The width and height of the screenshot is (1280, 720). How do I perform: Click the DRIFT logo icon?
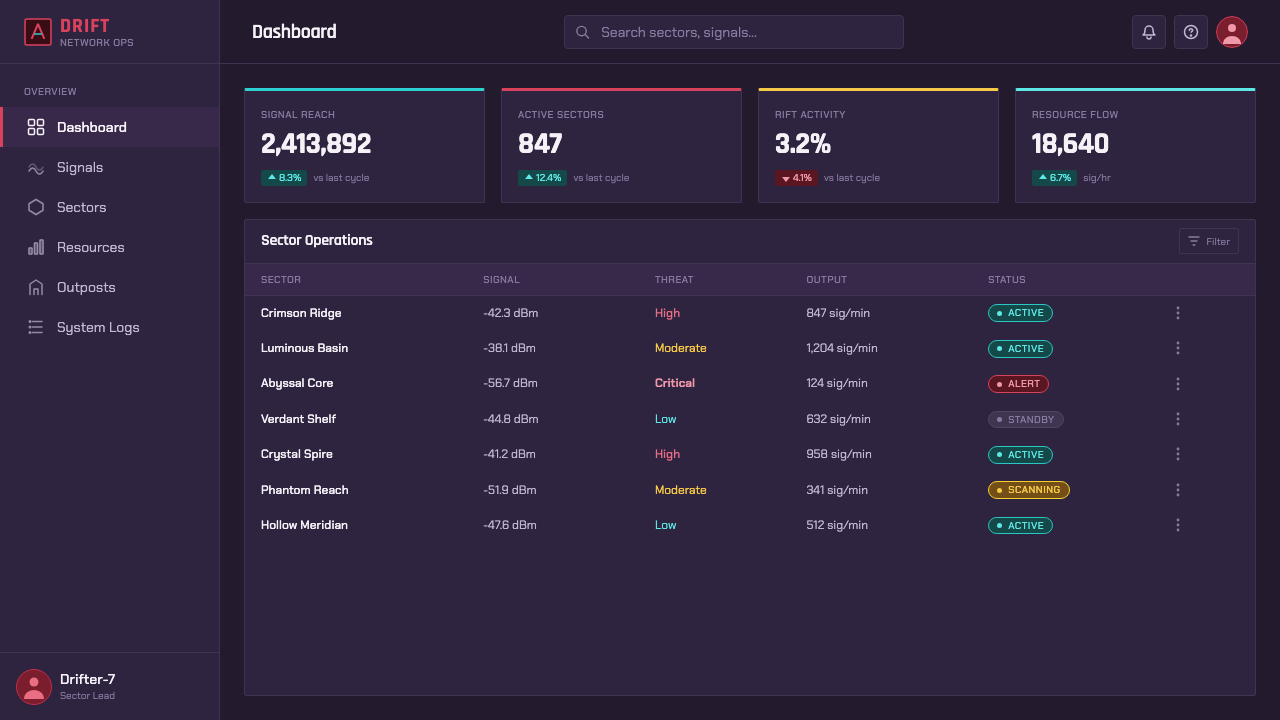(38, 32)
